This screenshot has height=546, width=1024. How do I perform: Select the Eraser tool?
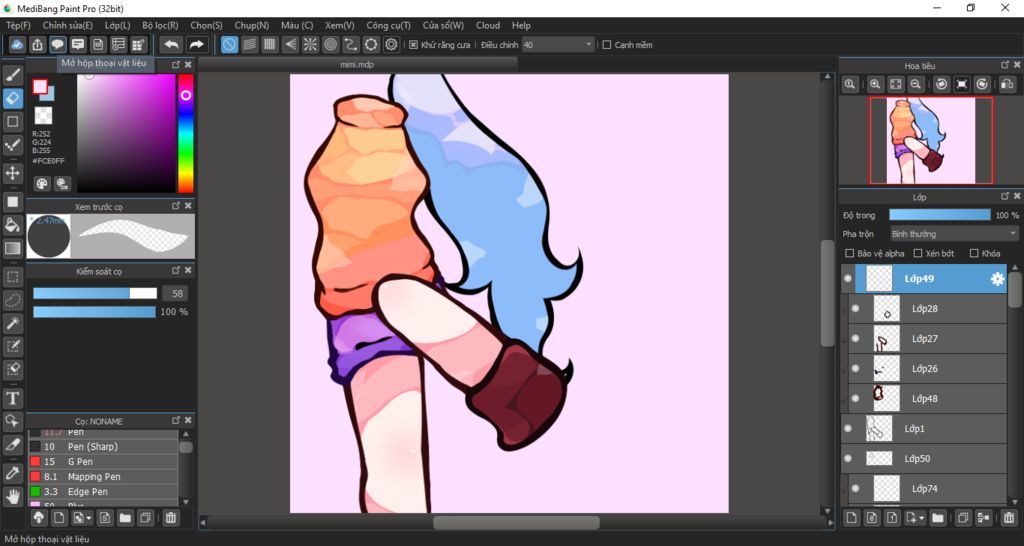tap(12, 99)
